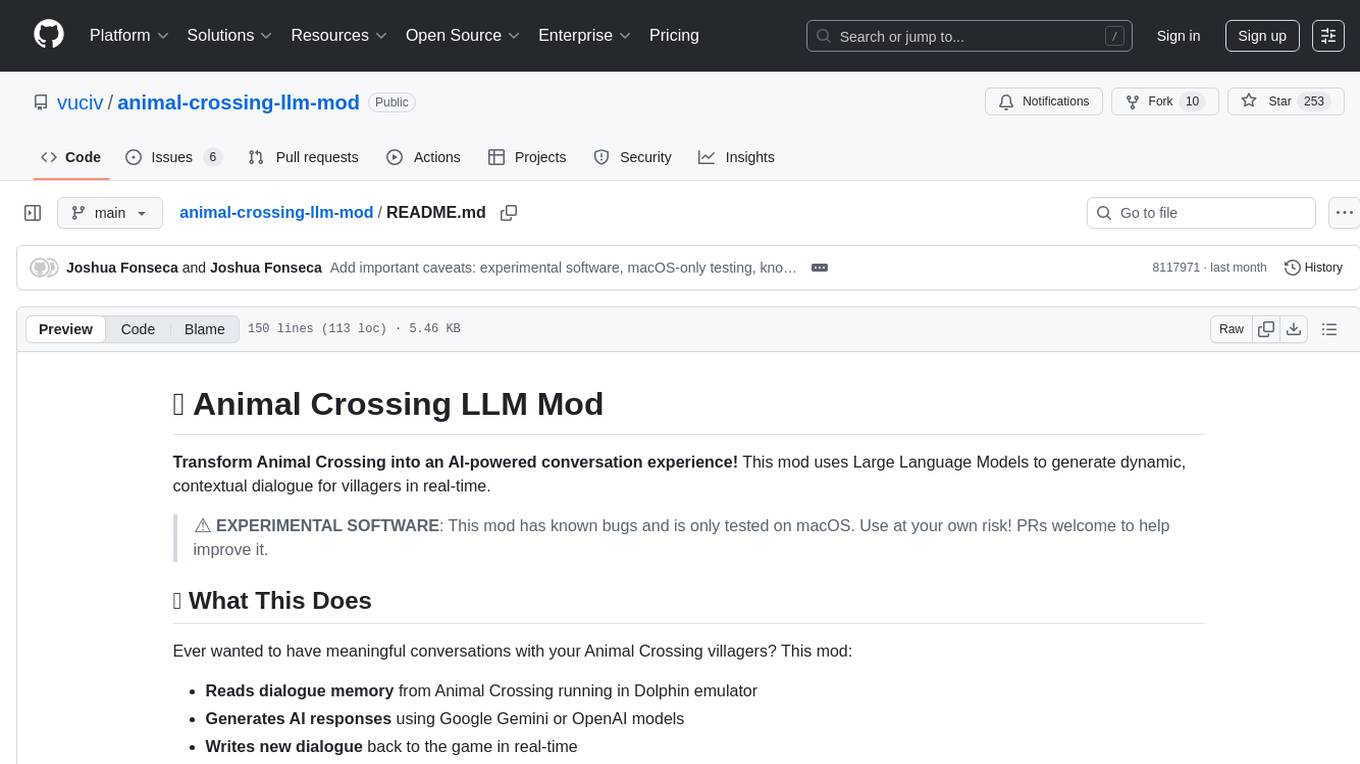Select the Preview view toggle
The height and width of the screenshot is (764, 1360).
[66, 329]
